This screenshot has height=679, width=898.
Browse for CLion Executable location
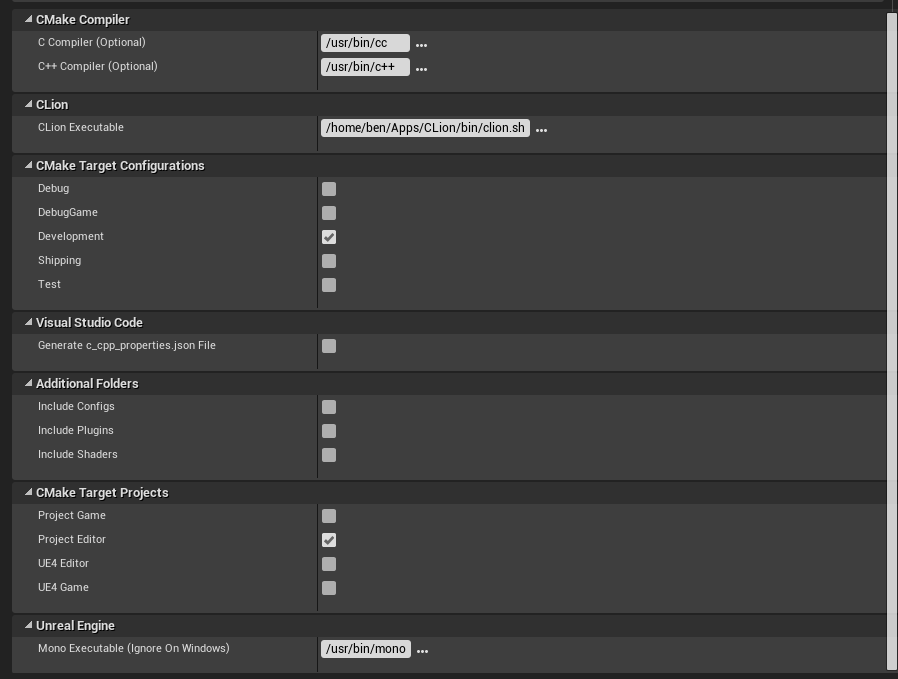(541, 129)
